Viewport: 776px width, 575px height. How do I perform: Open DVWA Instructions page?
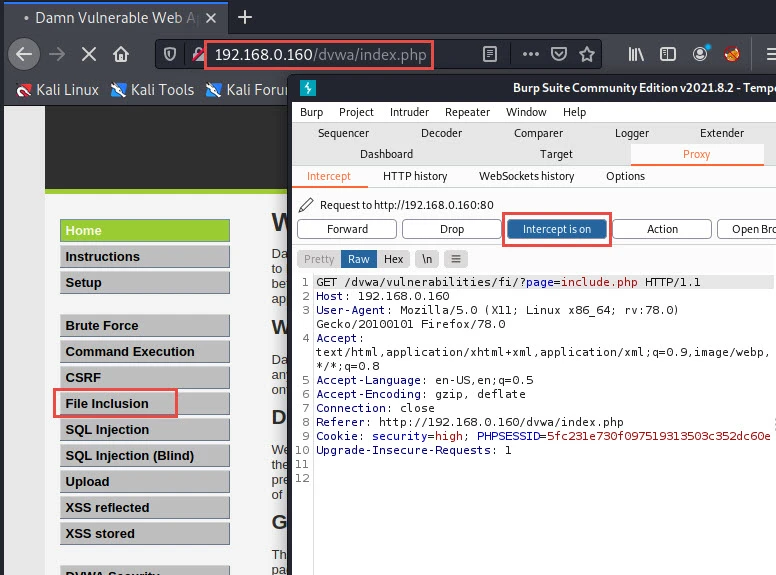tap(145, 256)
